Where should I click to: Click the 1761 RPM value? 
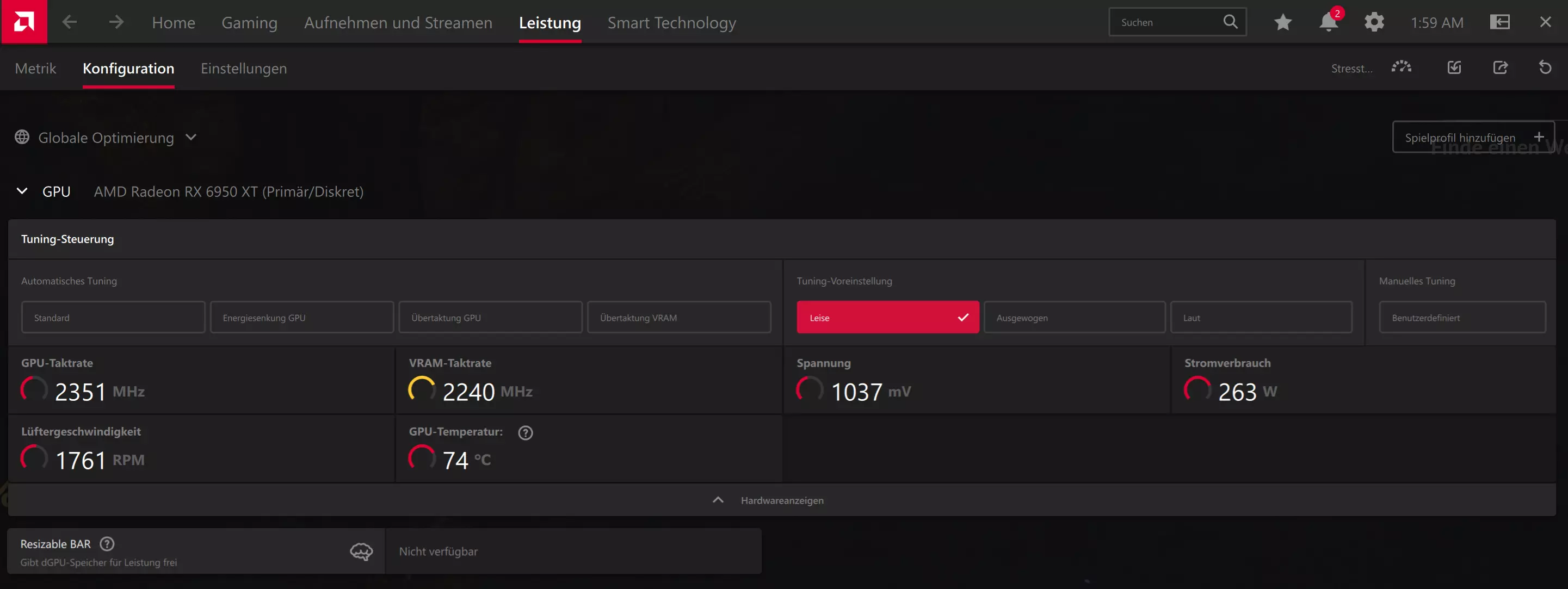pos(100,460)
